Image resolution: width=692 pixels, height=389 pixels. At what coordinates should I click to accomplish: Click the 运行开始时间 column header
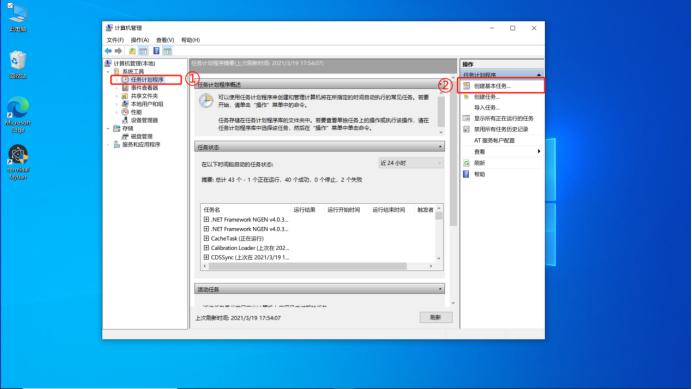(344, 210)
